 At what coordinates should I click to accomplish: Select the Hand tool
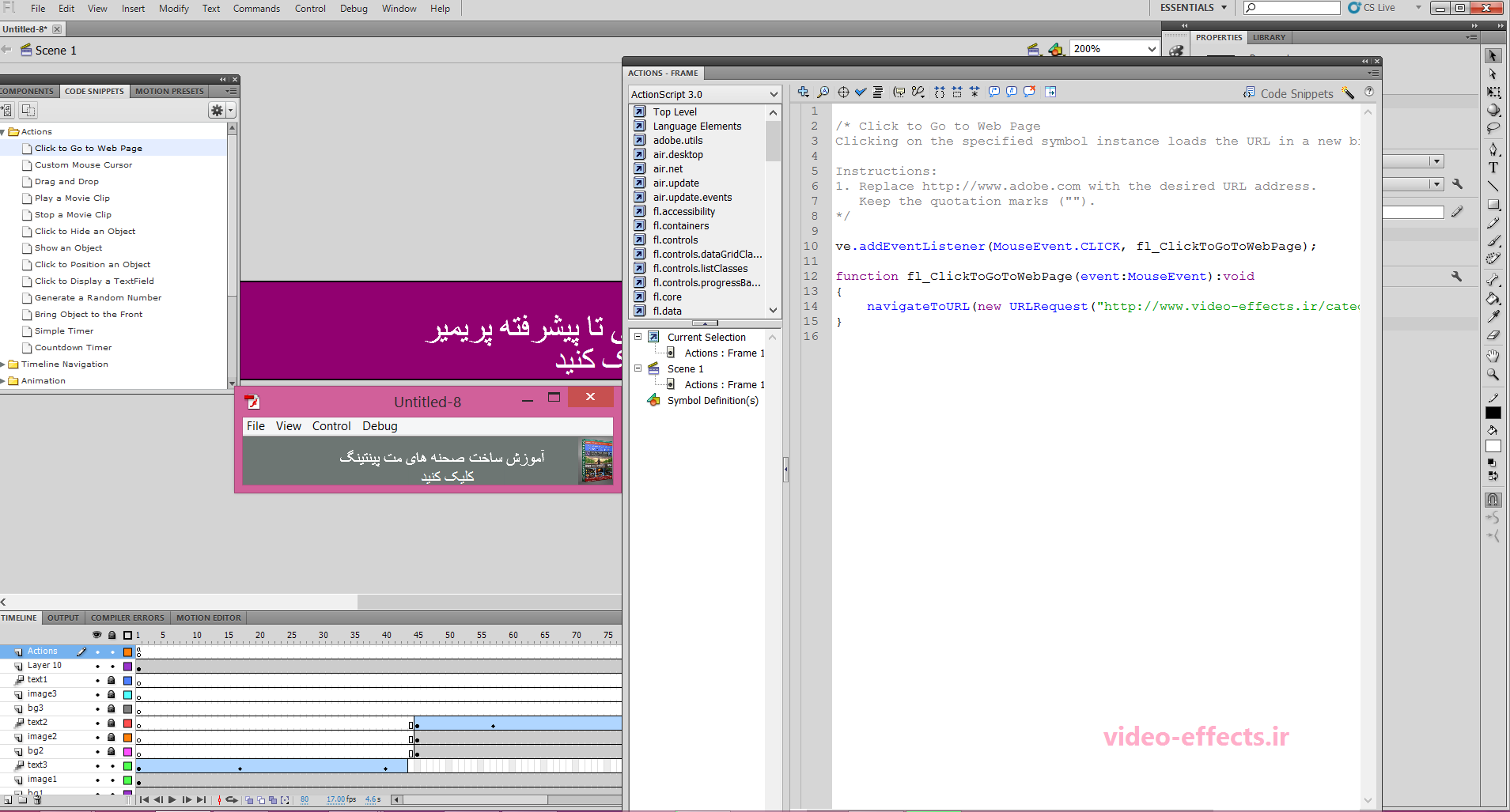(x=1493, y=356)
